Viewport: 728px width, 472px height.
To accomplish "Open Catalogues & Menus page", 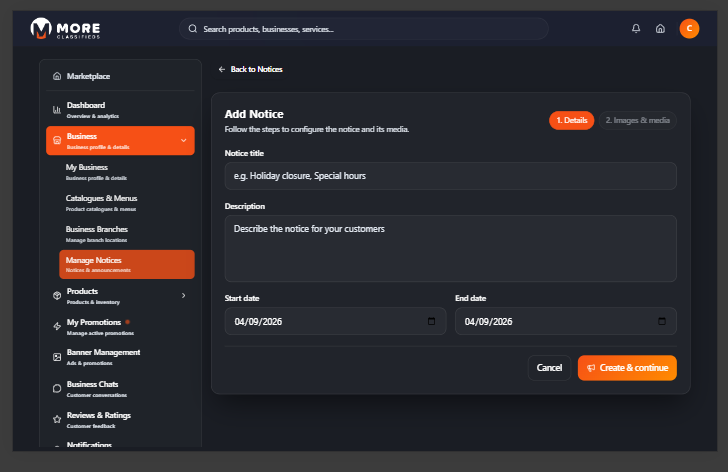I will tap(101, 202).
